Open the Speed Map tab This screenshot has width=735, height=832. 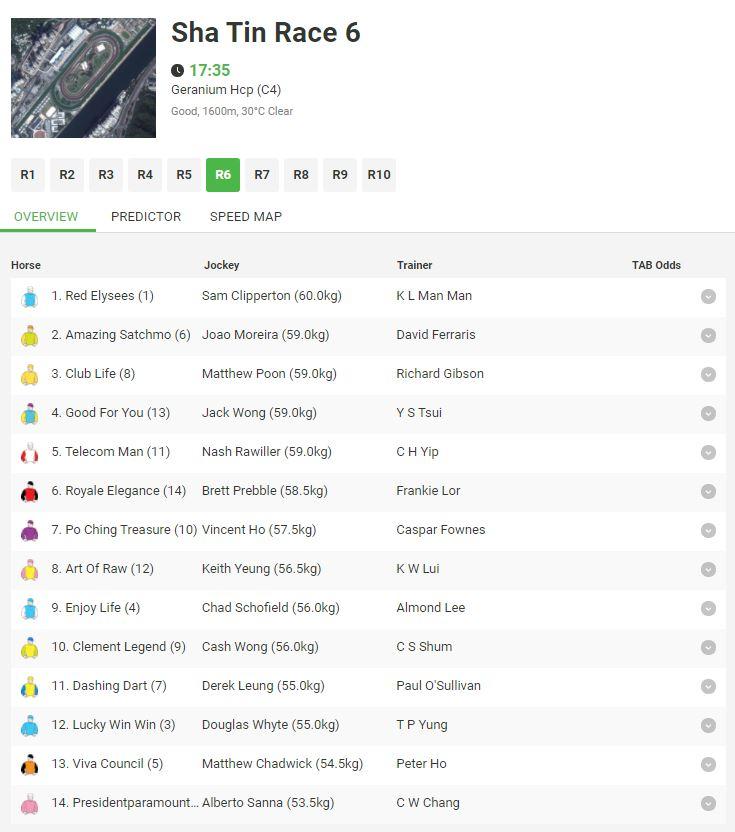246,216
